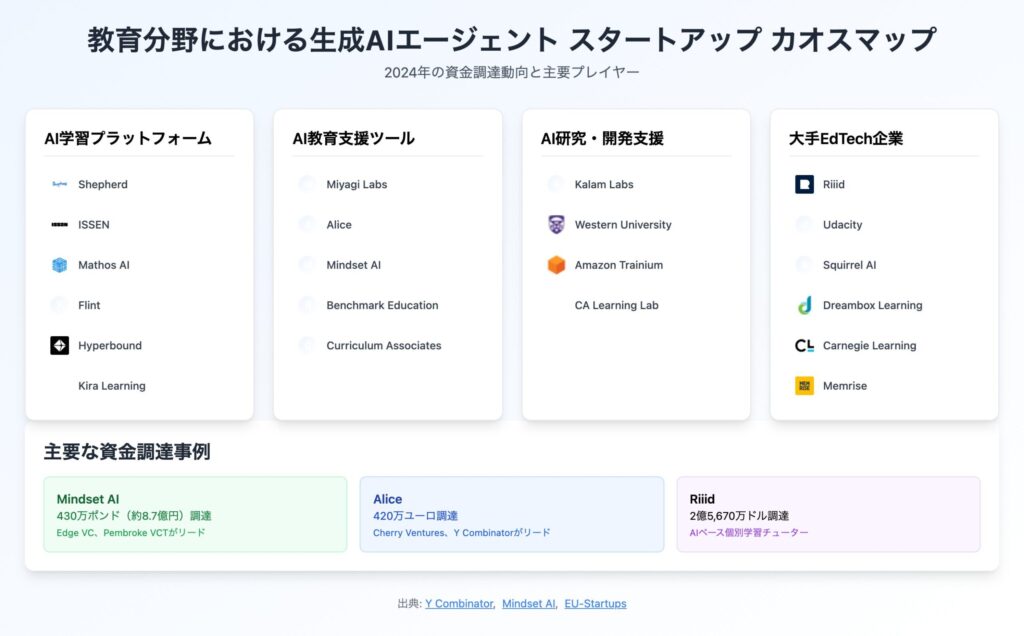
Task: Click the Shepherd company name
Action: (103, 184)
